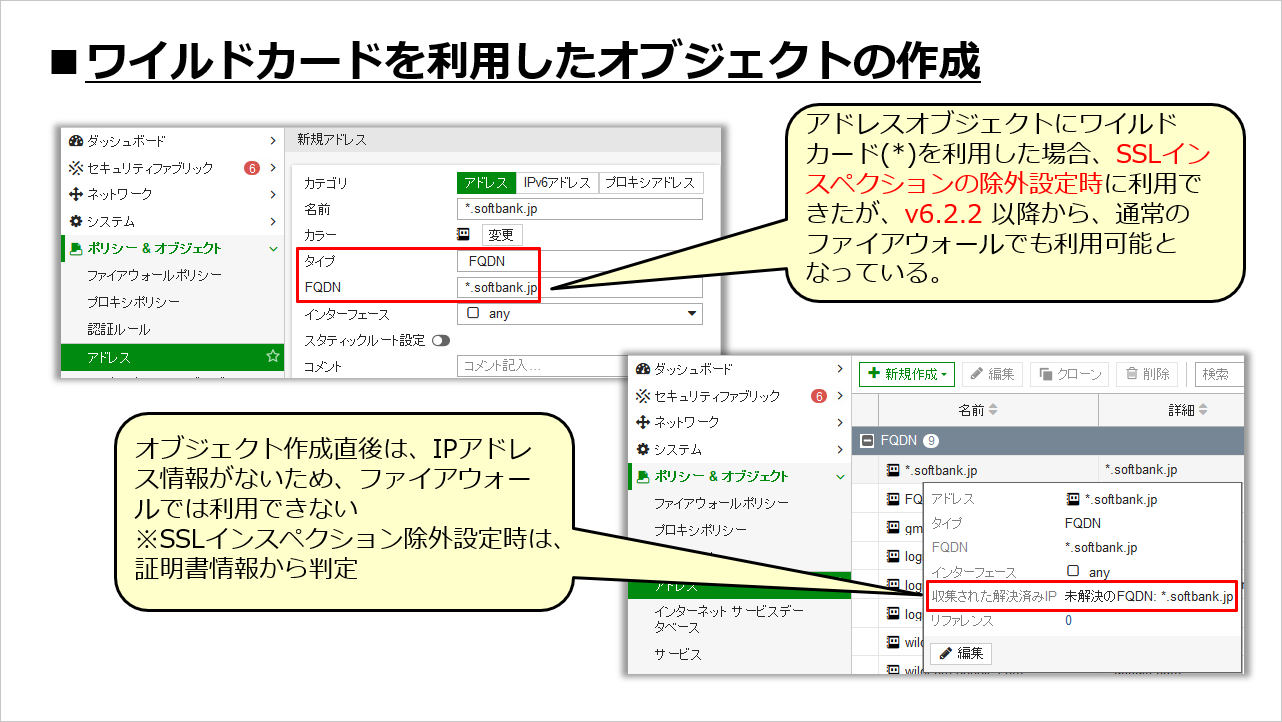Image resolution: width=1282 pixels, height=722 pixels.
Task: Collapse ポリシー & オブジェクト chevron in address list sidebar
Action: (840, 476)
